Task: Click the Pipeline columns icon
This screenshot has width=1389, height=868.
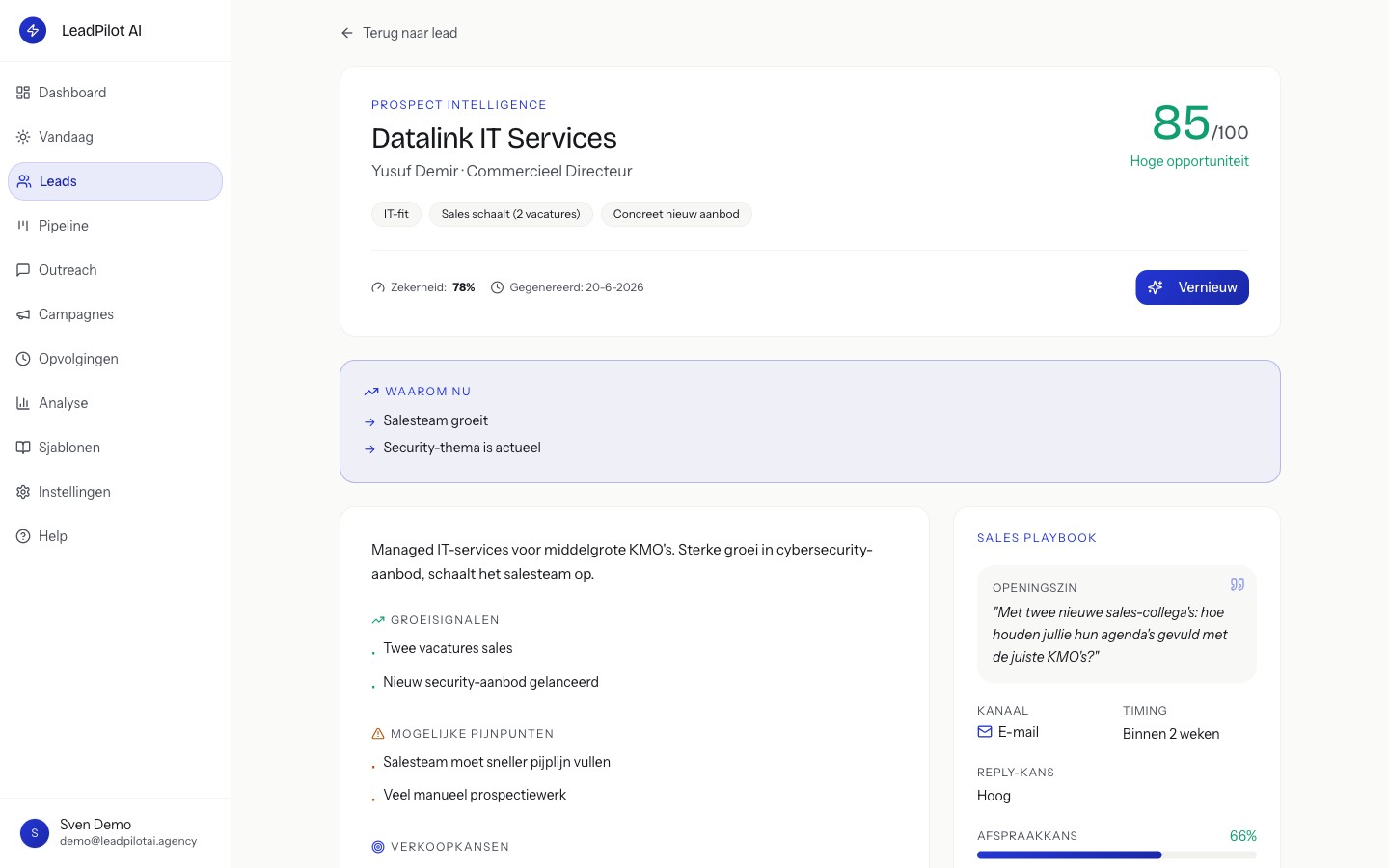Action: coord(23,226)
